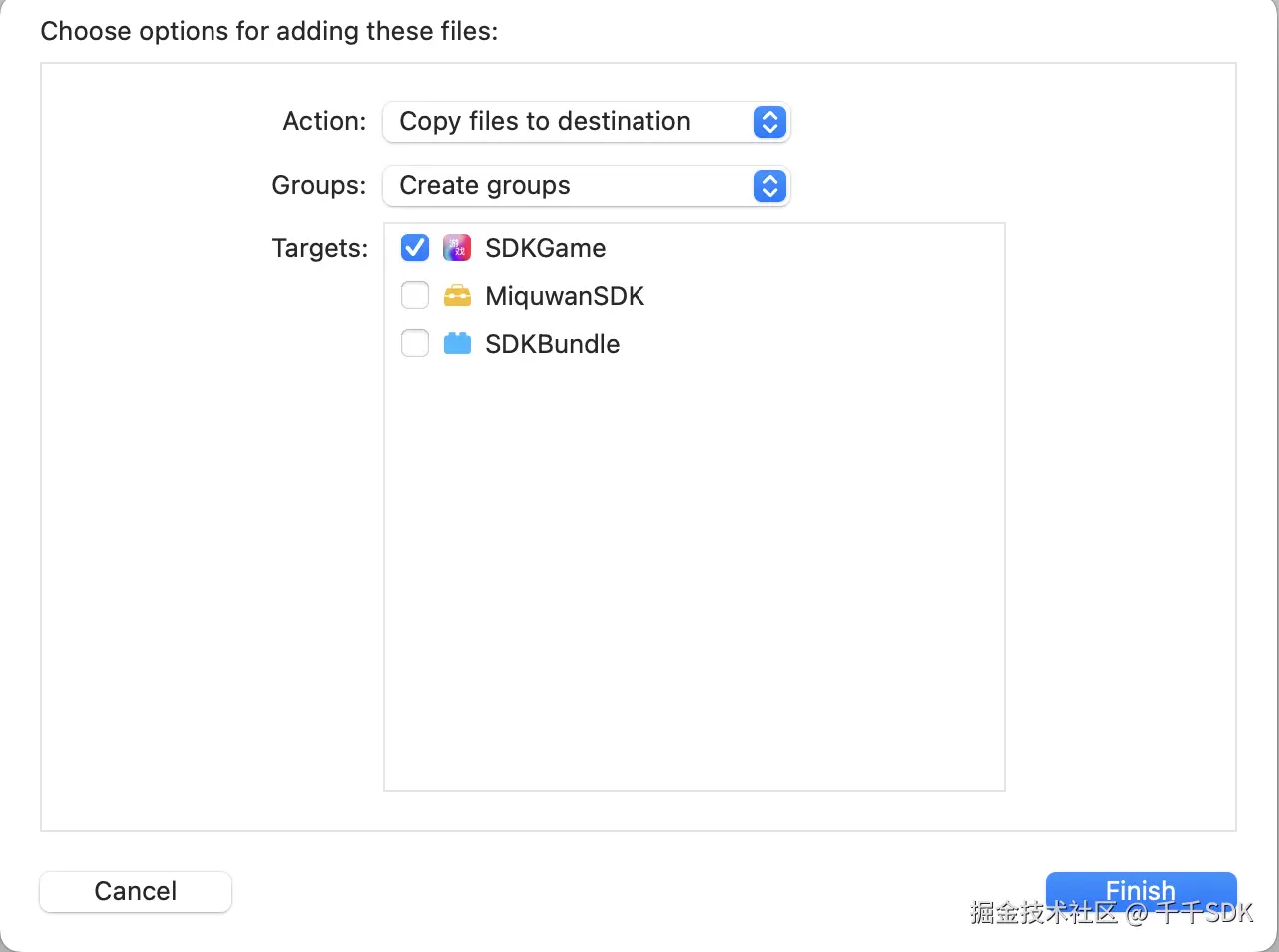Select the SDKGame row name
Viewport: 1279px width, 952px height.
(x=545, y=248)
